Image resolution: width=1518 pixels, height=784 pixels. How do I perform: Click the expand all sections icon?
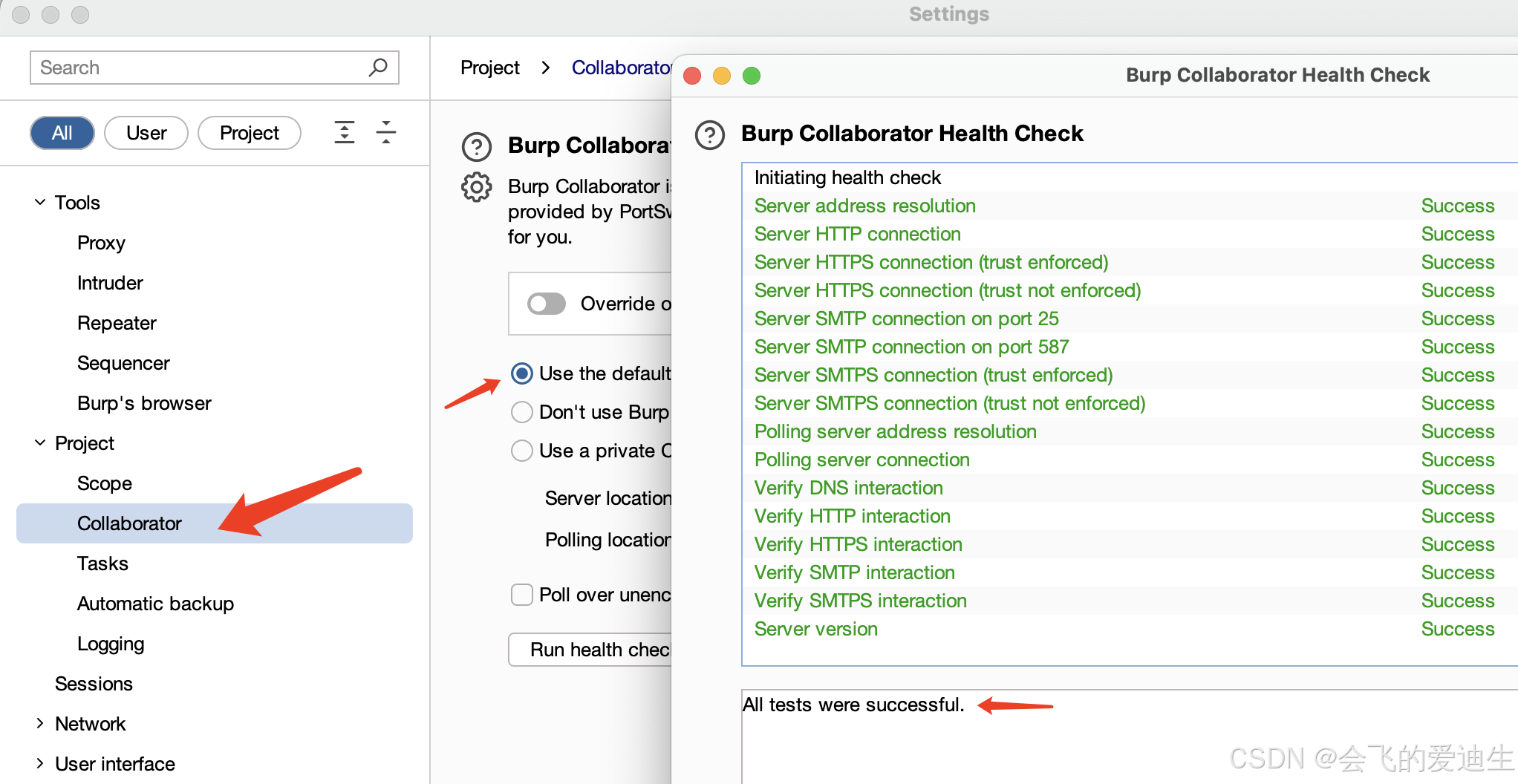[x=345, y=132]
